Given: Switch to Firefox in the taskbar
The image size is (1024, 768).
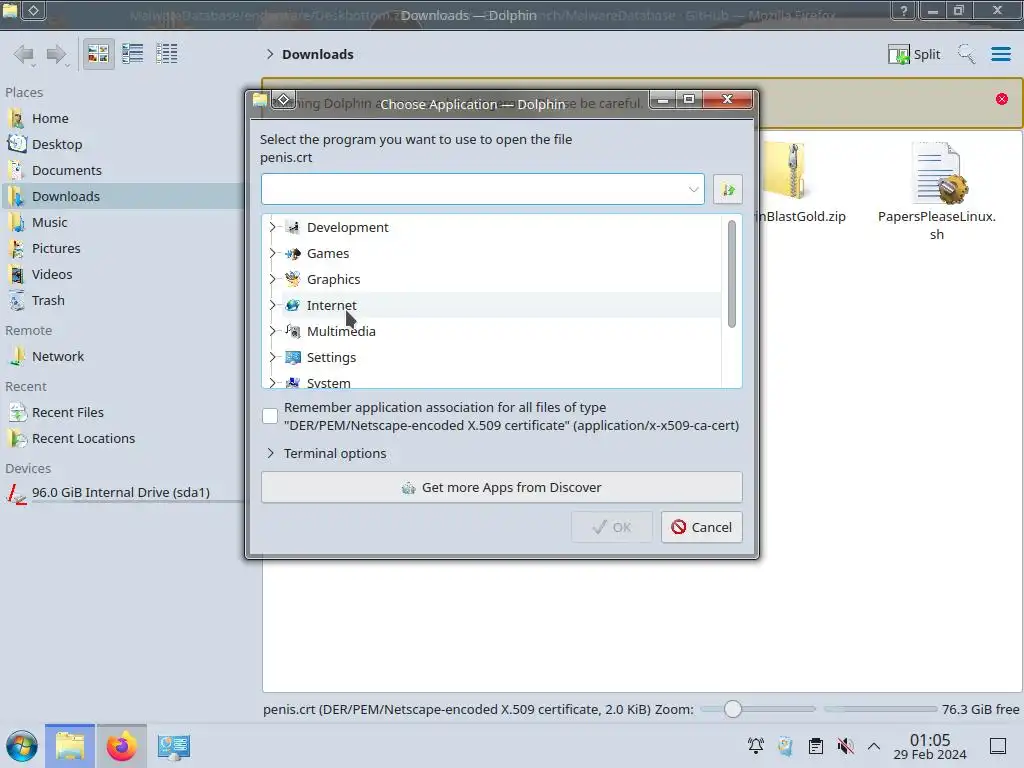Looking at the screenshot, I should click(121, 746).
